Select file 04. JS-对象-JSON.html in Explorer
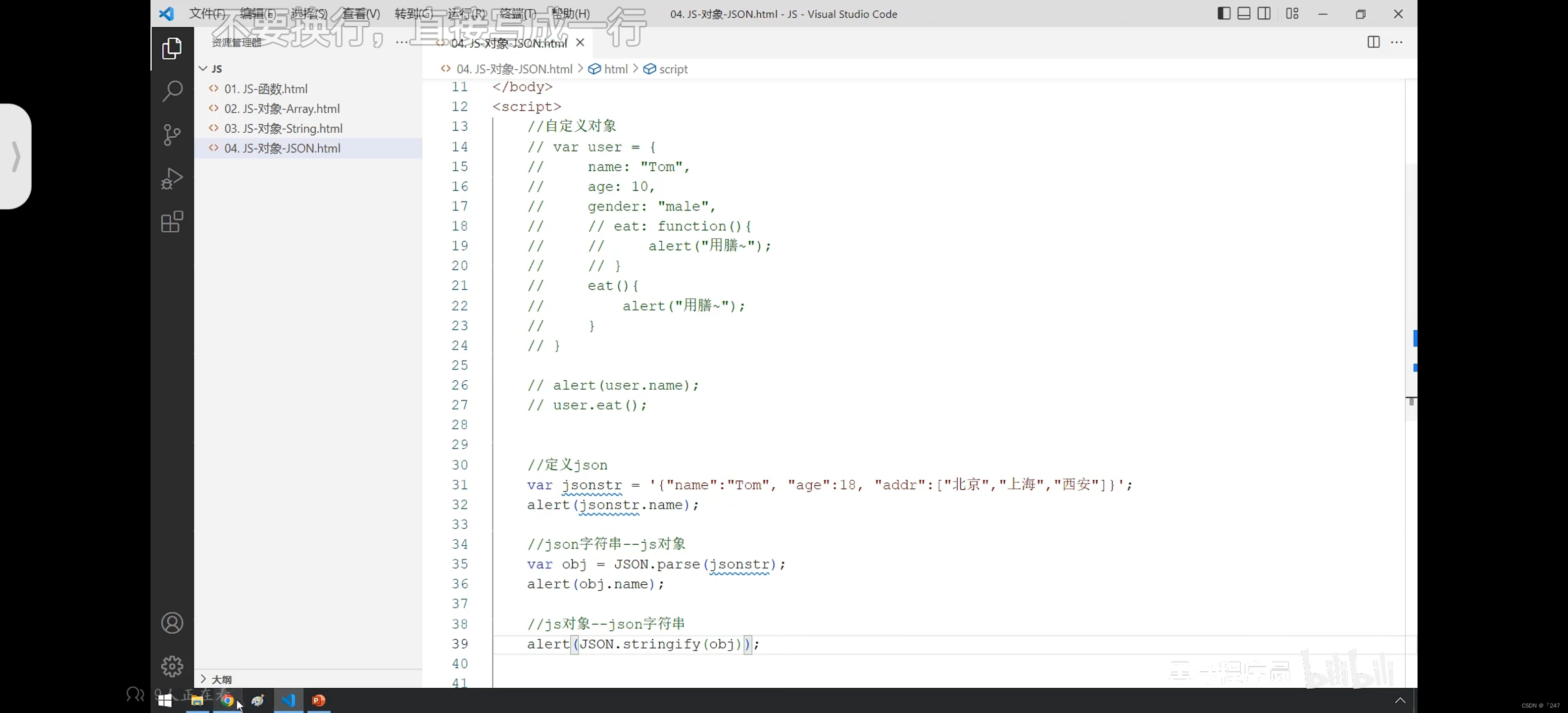Image resolution: width=1568 pixels, height=713 pixels. (x=308, y=148)
